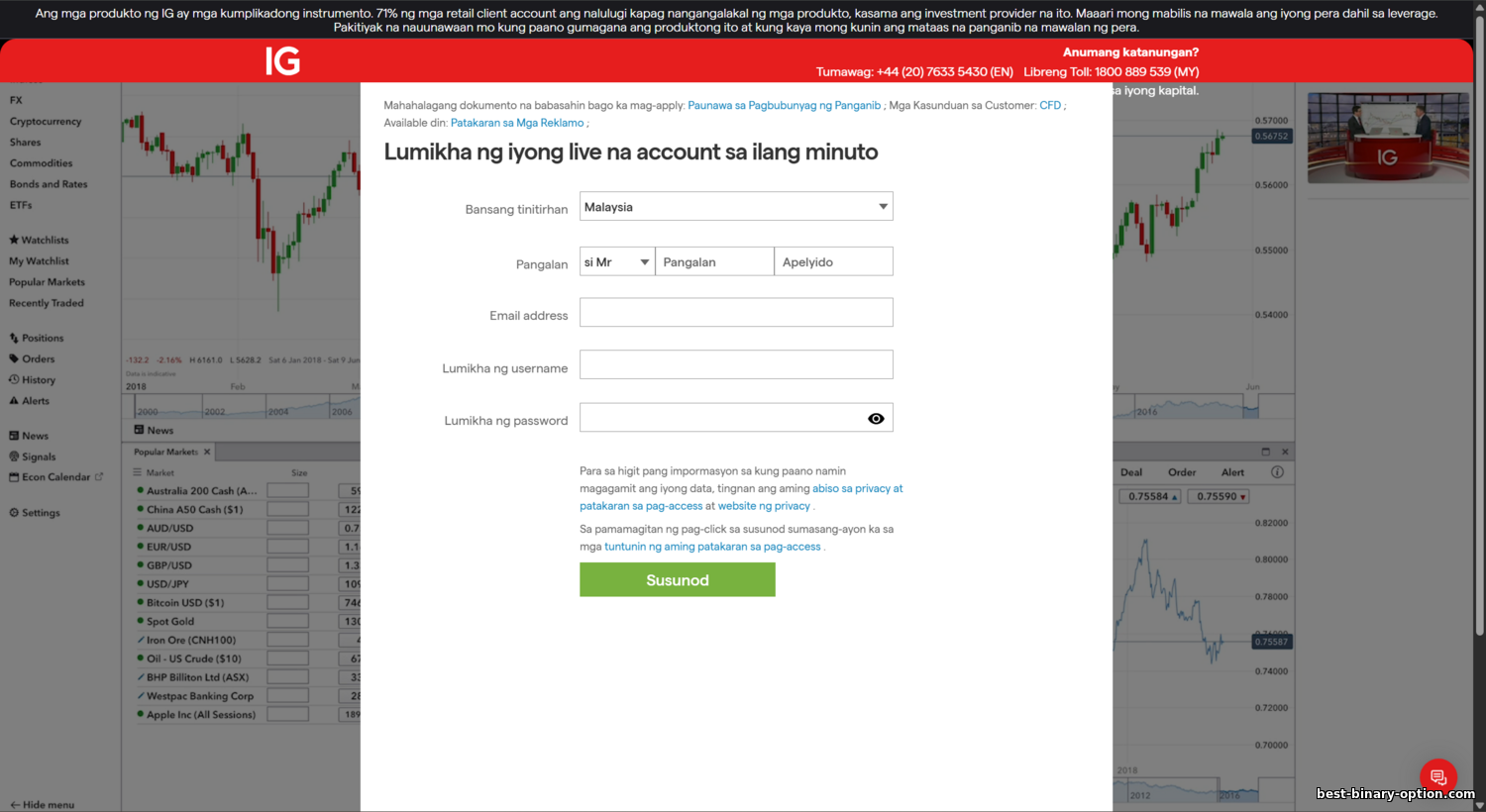Open the red live chat bubble

click(1437, 777)
